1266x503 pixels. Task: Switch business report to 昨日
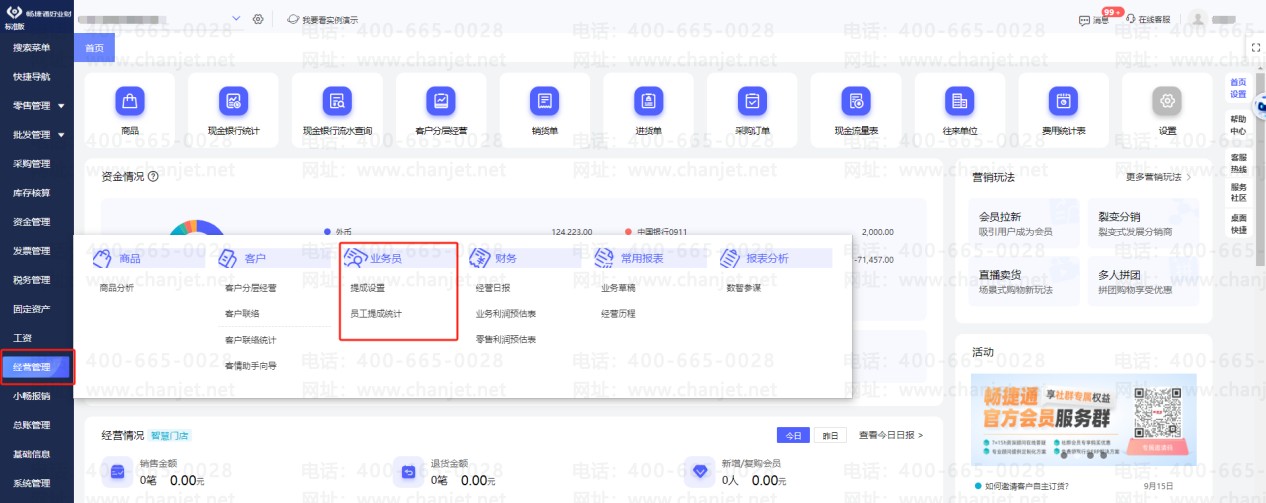point(826,435)
